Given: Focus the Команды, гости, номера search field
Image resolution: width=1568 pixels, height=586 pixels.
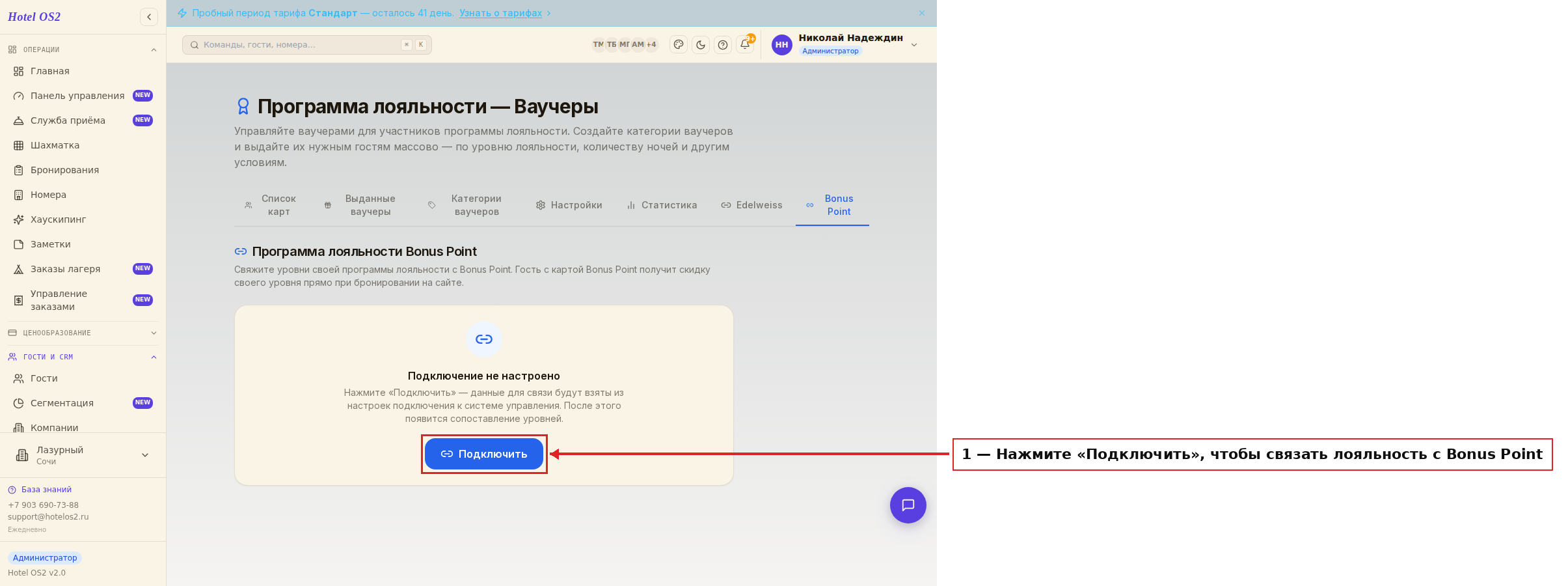Looking at the screenshot, I should 307,45.
